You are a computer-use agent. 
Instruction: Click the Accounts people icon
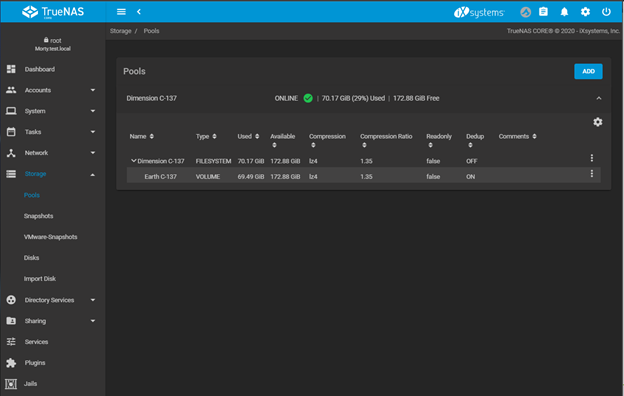pos(11,90)
